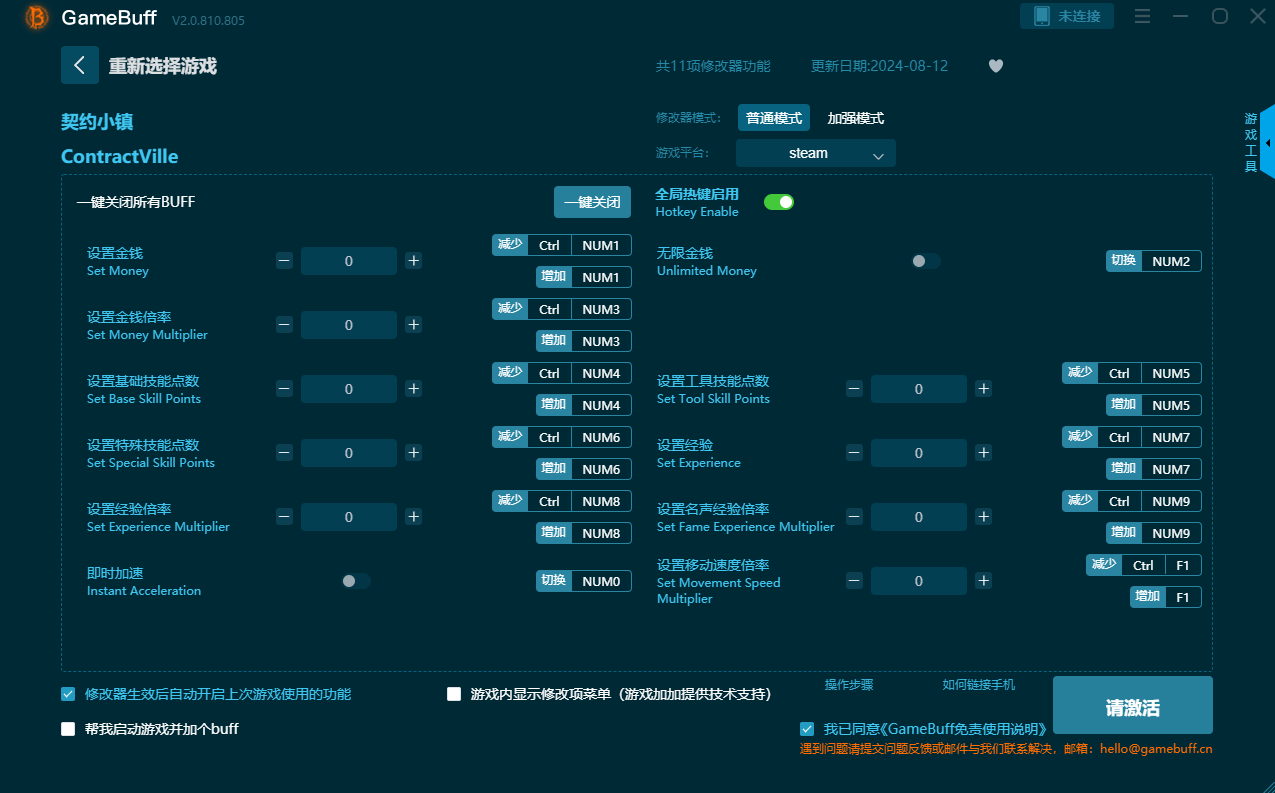Open the steam game platform dropdown
1275x793 pixels.
(816, 153)
